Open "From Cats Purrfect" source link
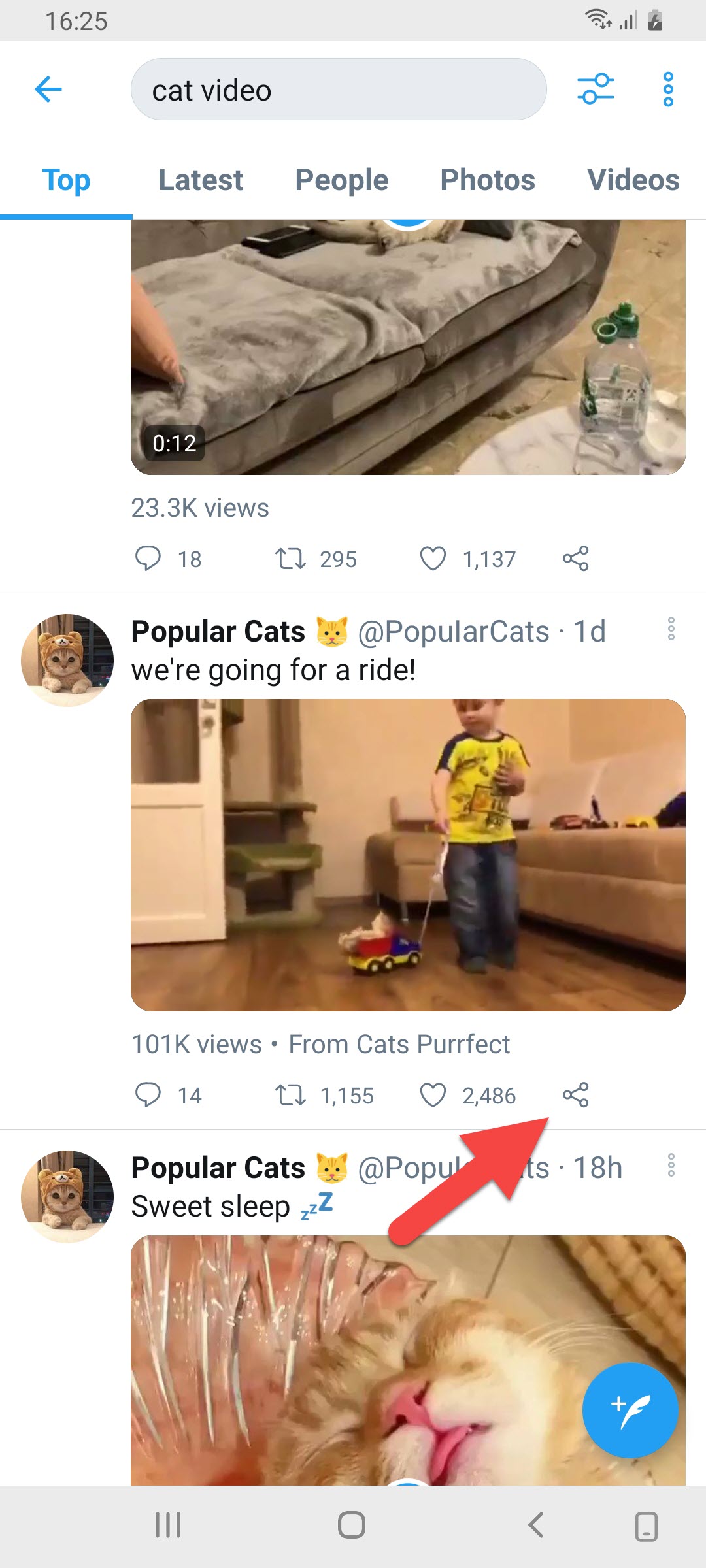 tap(399, 1044)
